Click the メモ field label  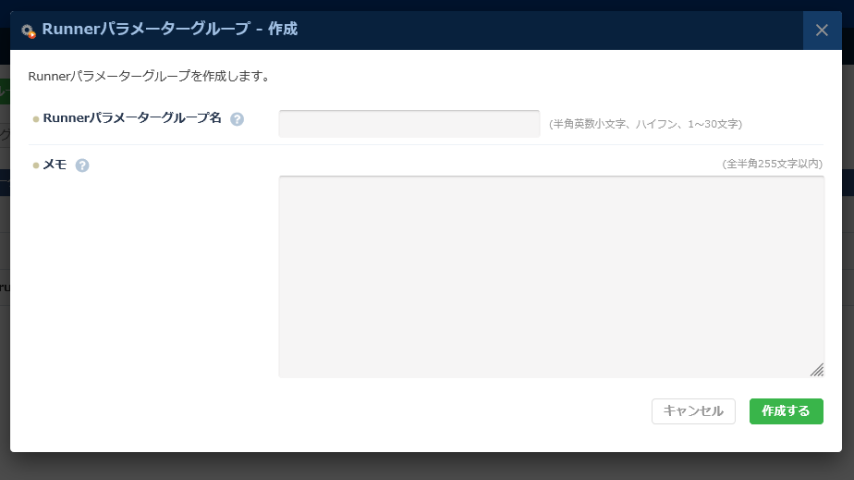[x=55, y=165]
